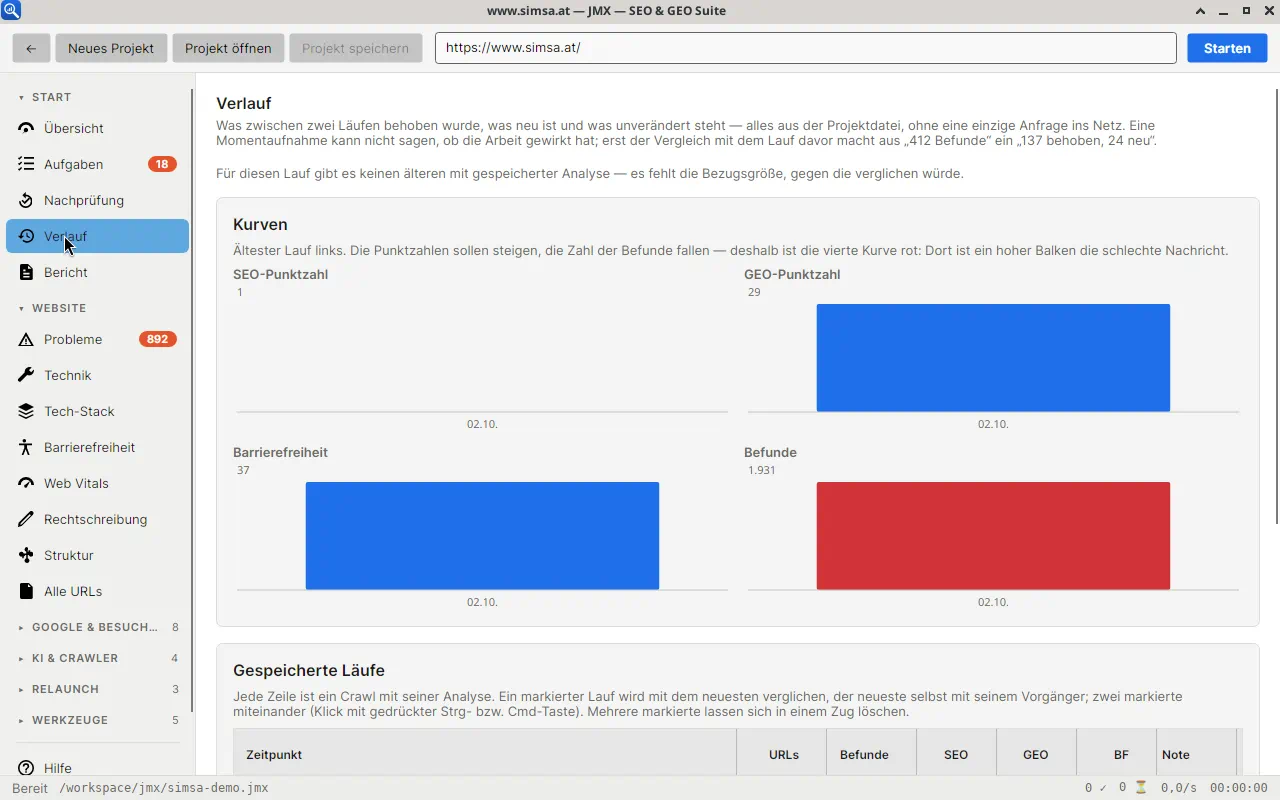Click the Barrierefreiheit accessibility icon
1280x800 pixels.
click(26, 447)
